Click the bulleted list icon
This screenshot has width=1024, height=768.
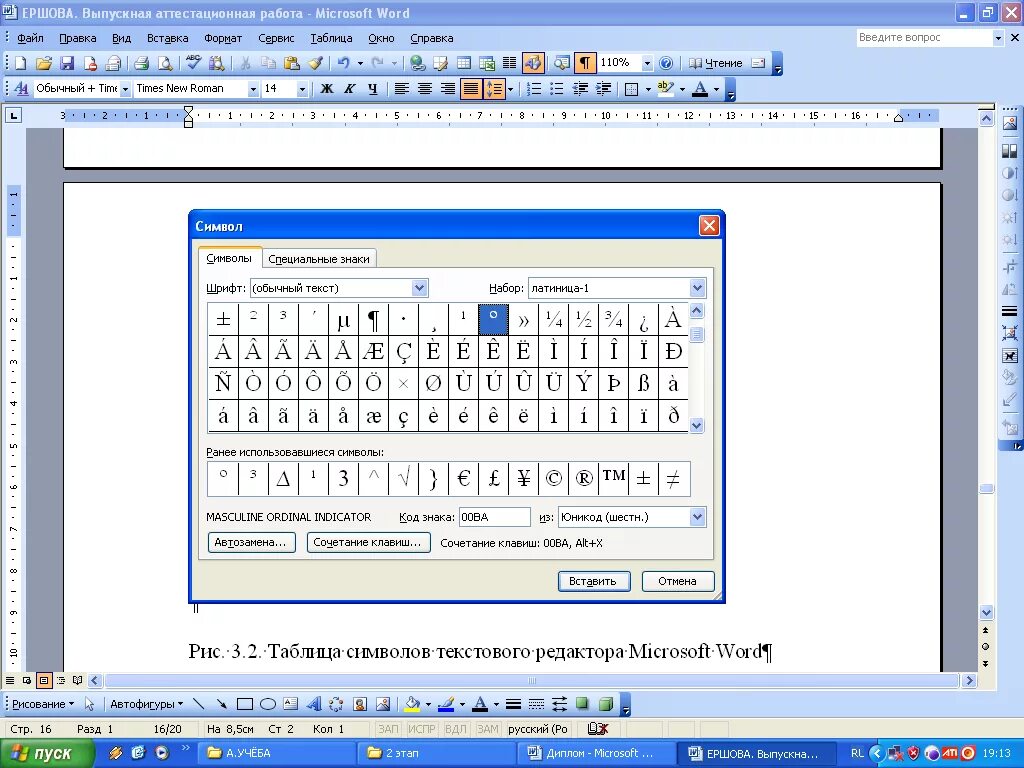tap(556, 88)
